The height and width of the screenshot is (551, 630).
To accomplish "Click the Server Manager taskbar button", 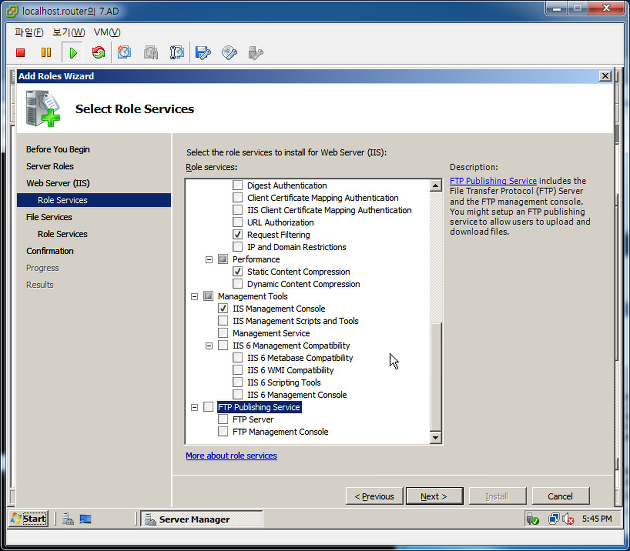I will click(x=202, y=519).
